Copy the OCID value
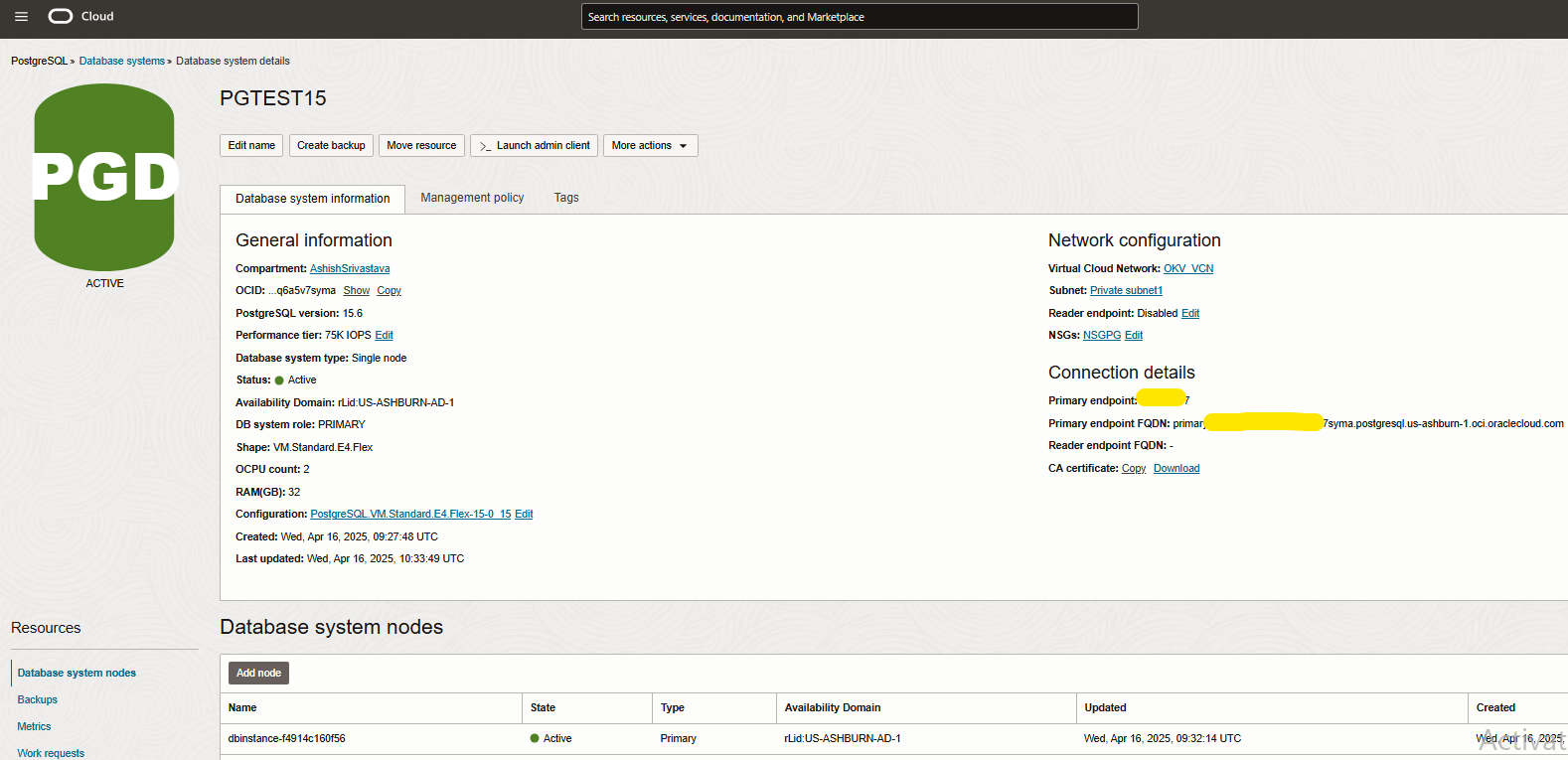Screen dimensions: 1568x760 (389, 290)
